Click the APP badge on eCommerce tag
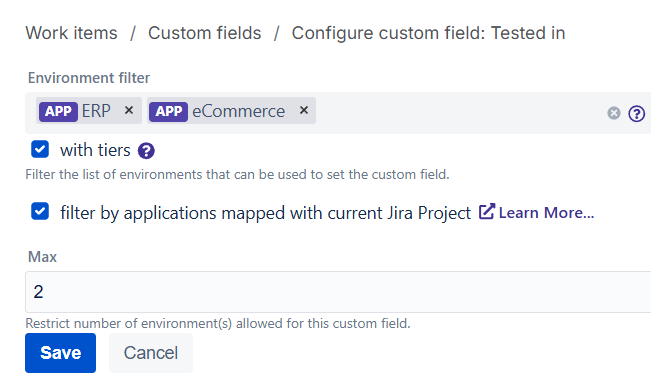Viewport: 651px width, 388px height. tap(169, 111)
